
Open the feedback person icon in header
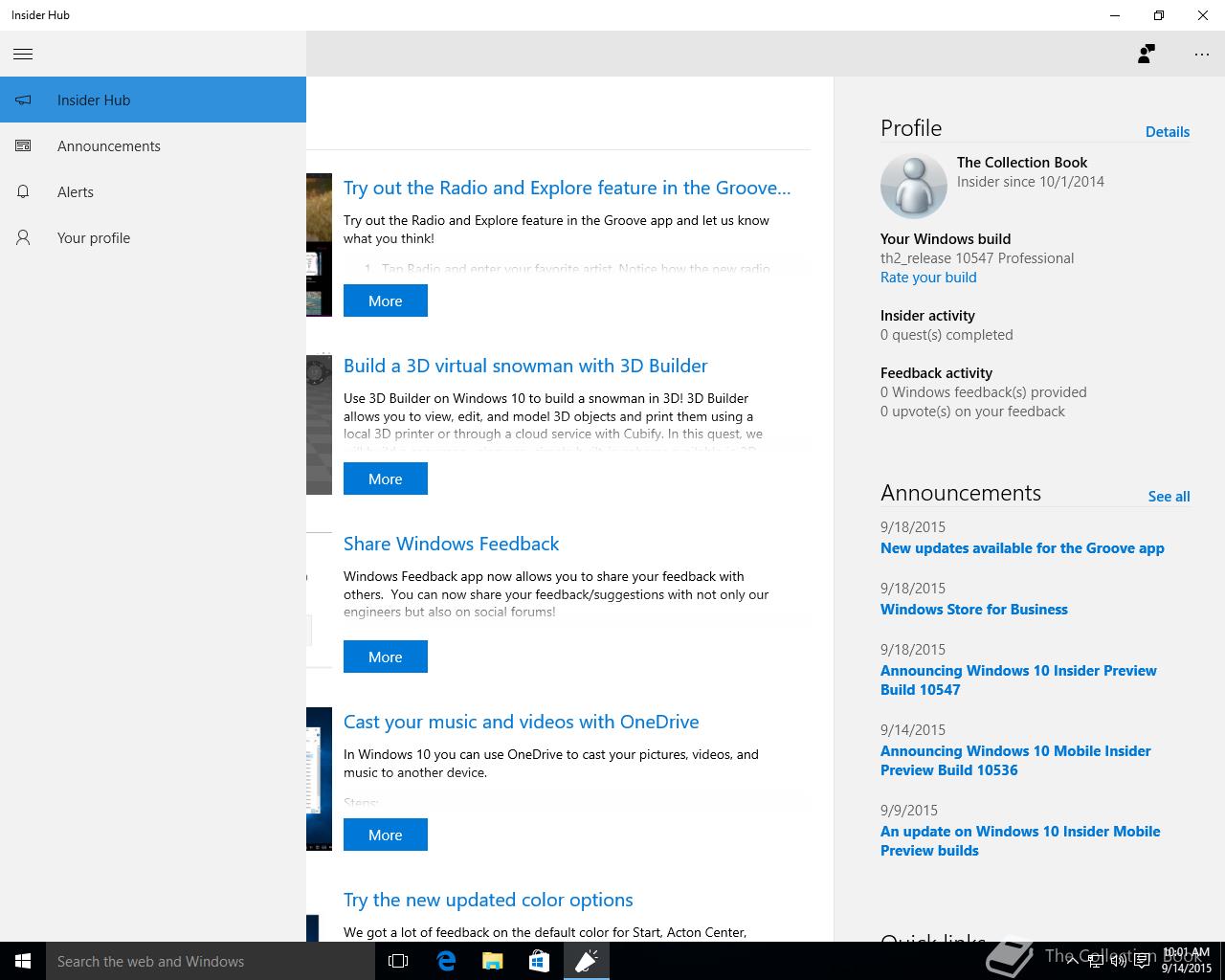(1146, 54)
